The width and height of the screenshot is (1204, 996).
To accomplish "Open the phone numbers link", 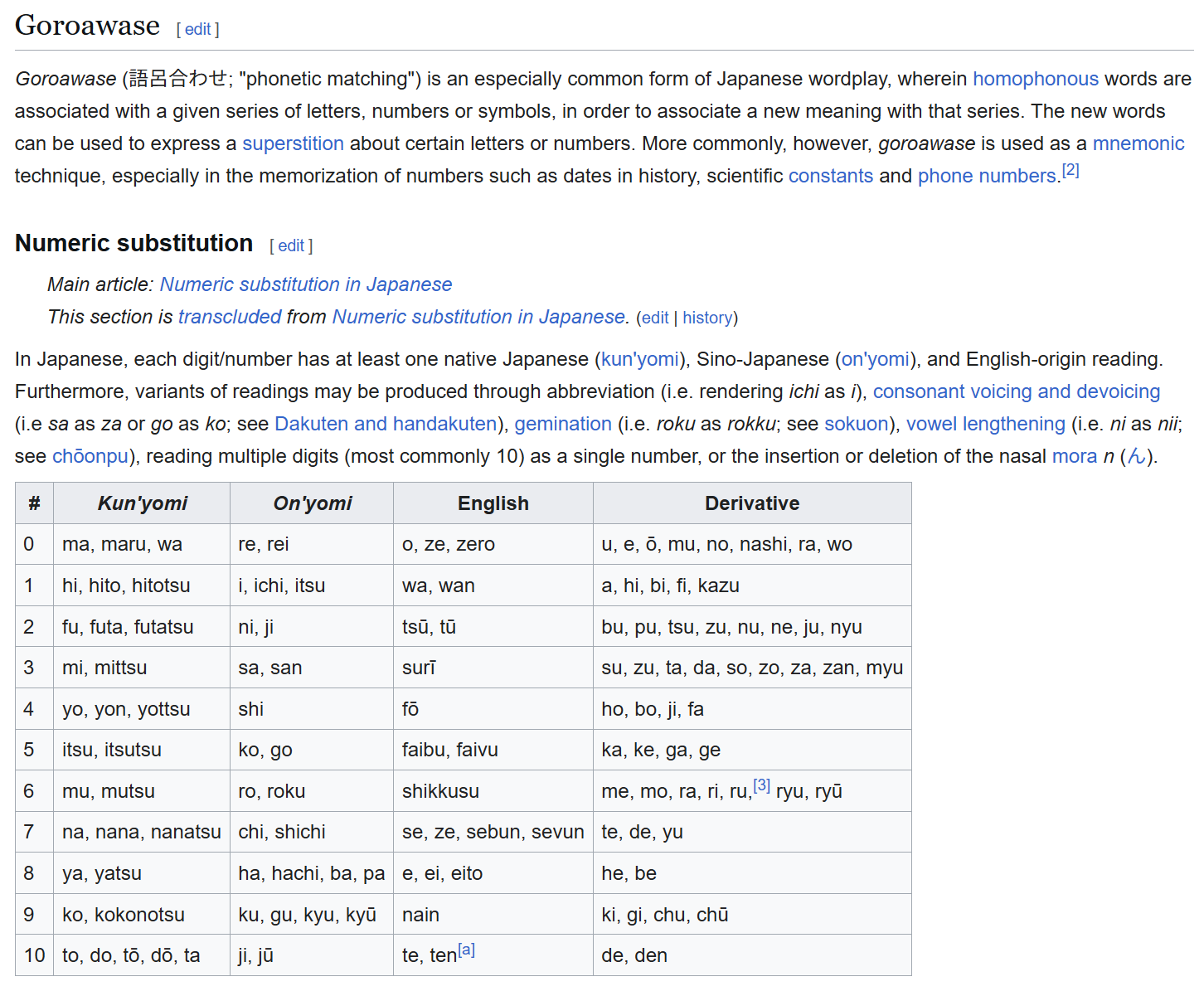I will tap(987, 176).
